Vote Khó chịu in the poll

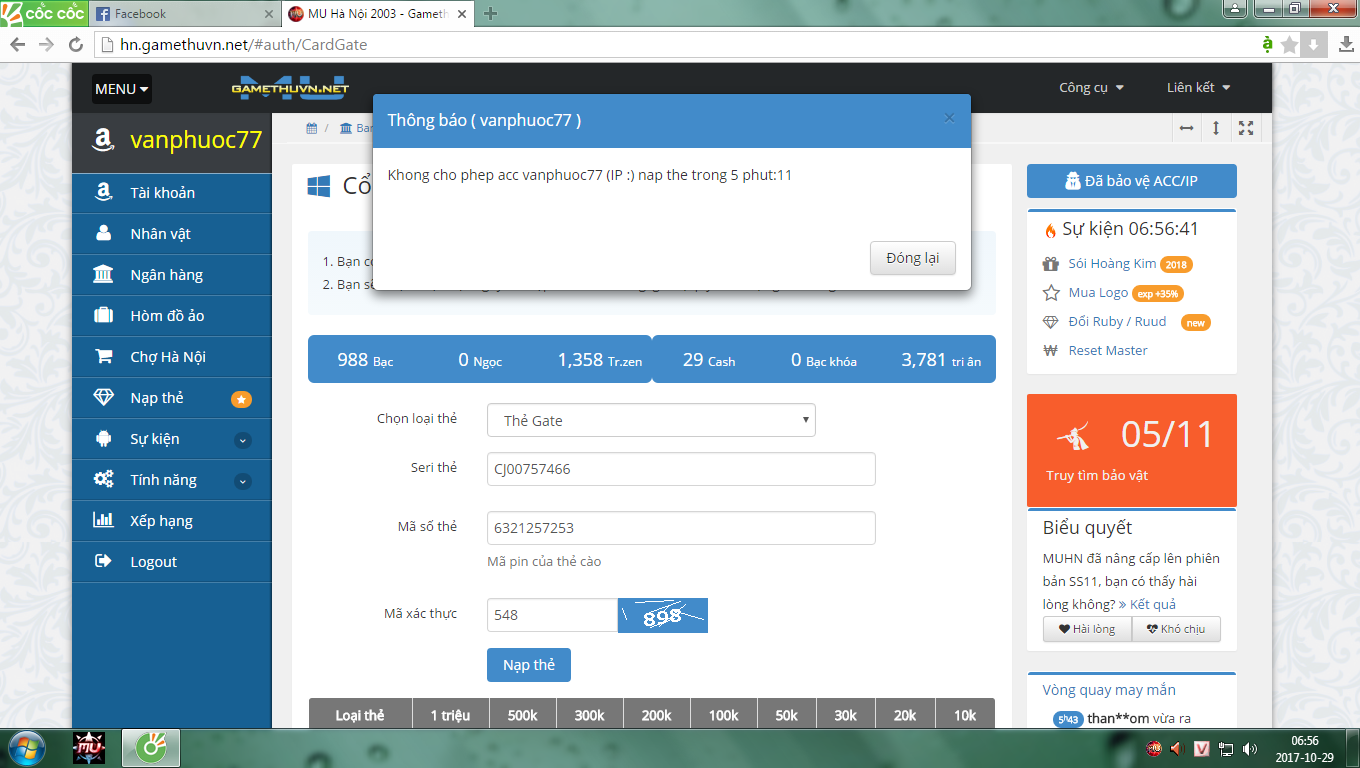1176,629
